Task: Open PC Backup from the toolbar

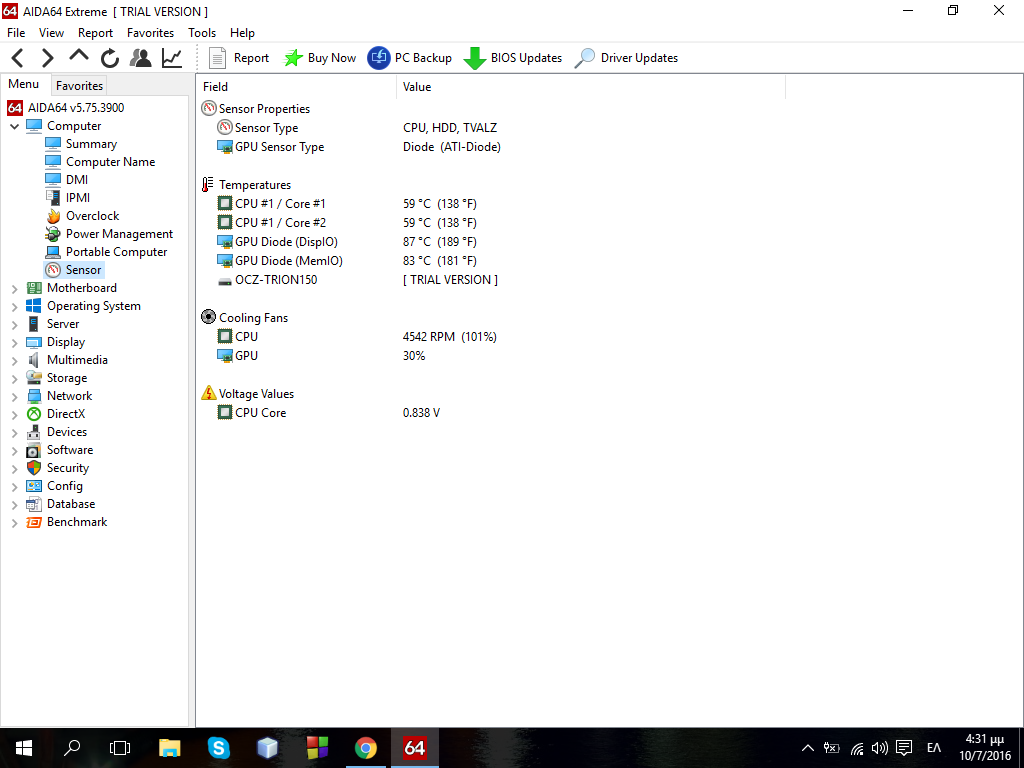Action: click(x=409, y=58)
